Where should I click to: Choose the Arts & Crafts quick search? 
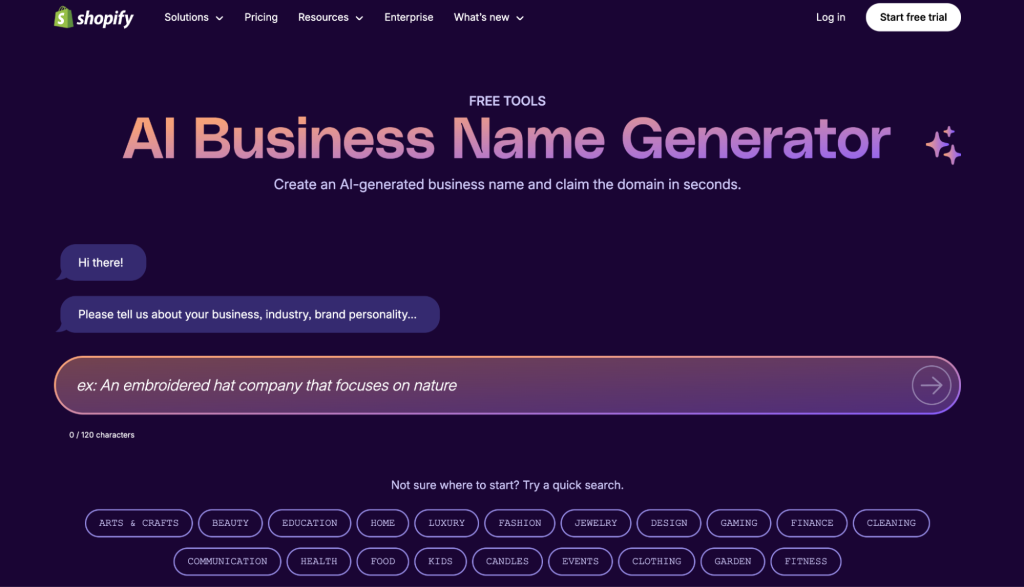click(138, 523)
